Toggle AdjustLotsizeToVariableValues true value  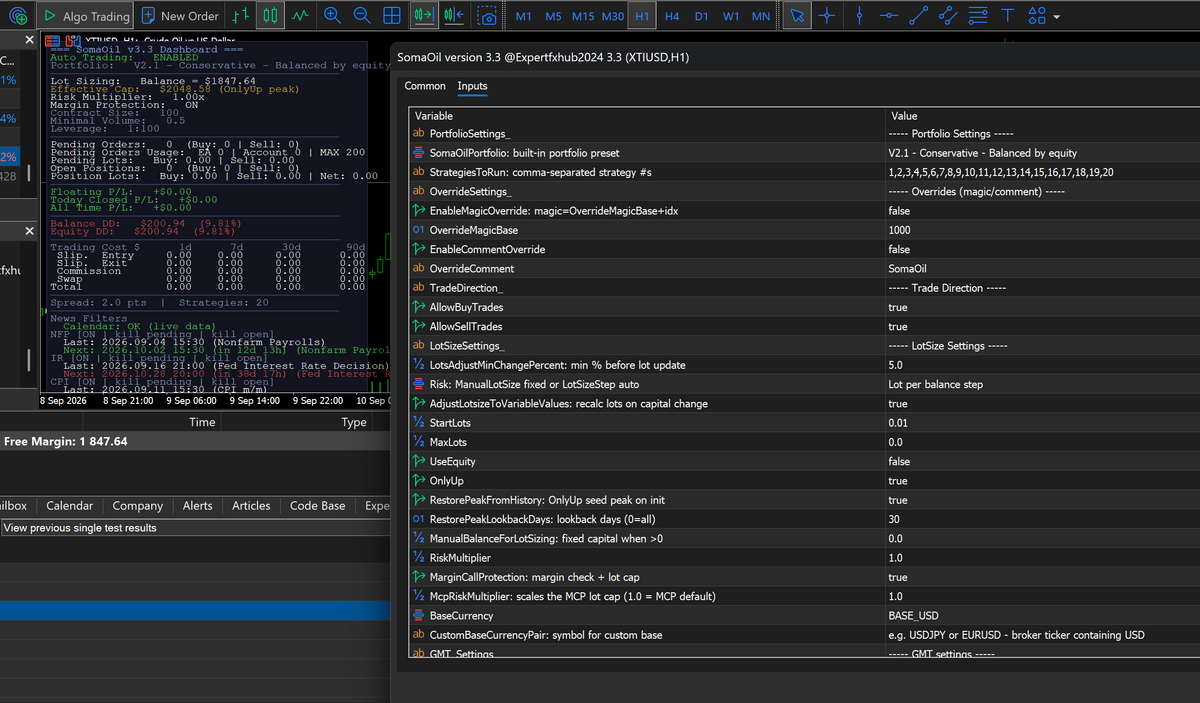click(1040, 404)
